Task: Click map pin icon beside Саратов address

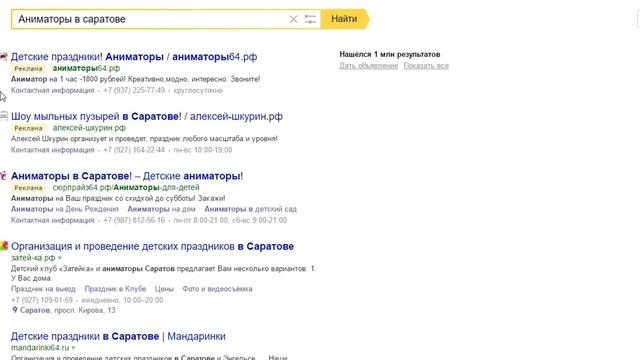Action: [x=15, y=310]
